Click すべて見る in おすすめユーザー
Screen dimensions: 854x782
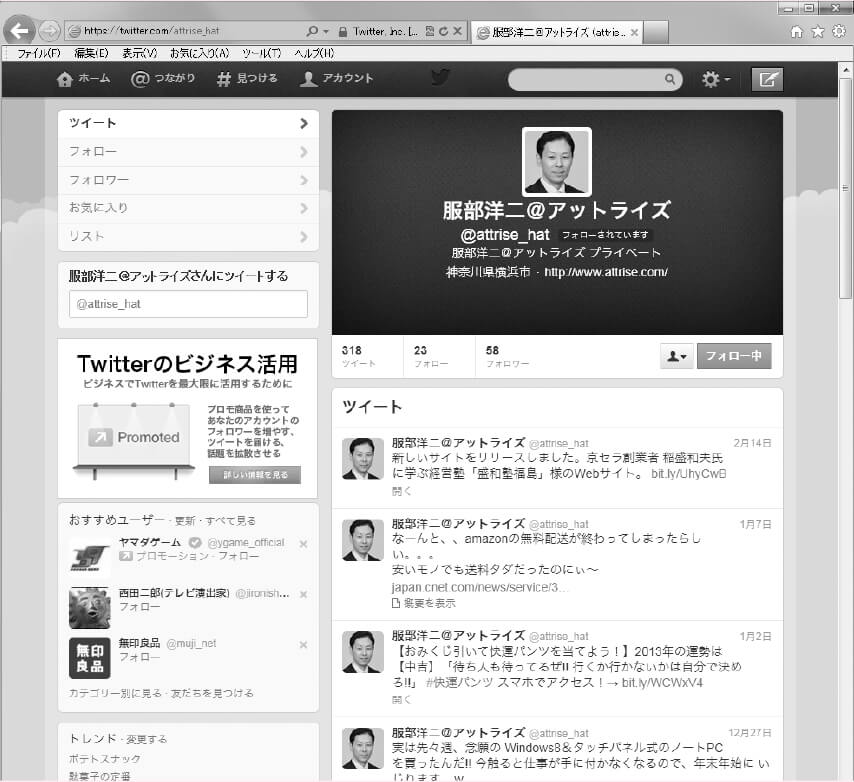pyautogui.click(x=230, y=521)
